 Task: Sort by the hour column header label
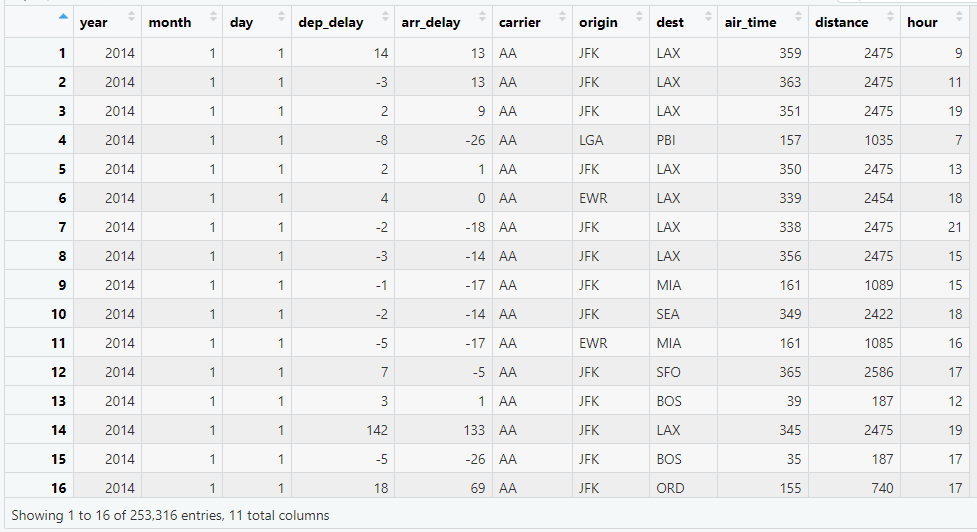[x=922, y=22]
